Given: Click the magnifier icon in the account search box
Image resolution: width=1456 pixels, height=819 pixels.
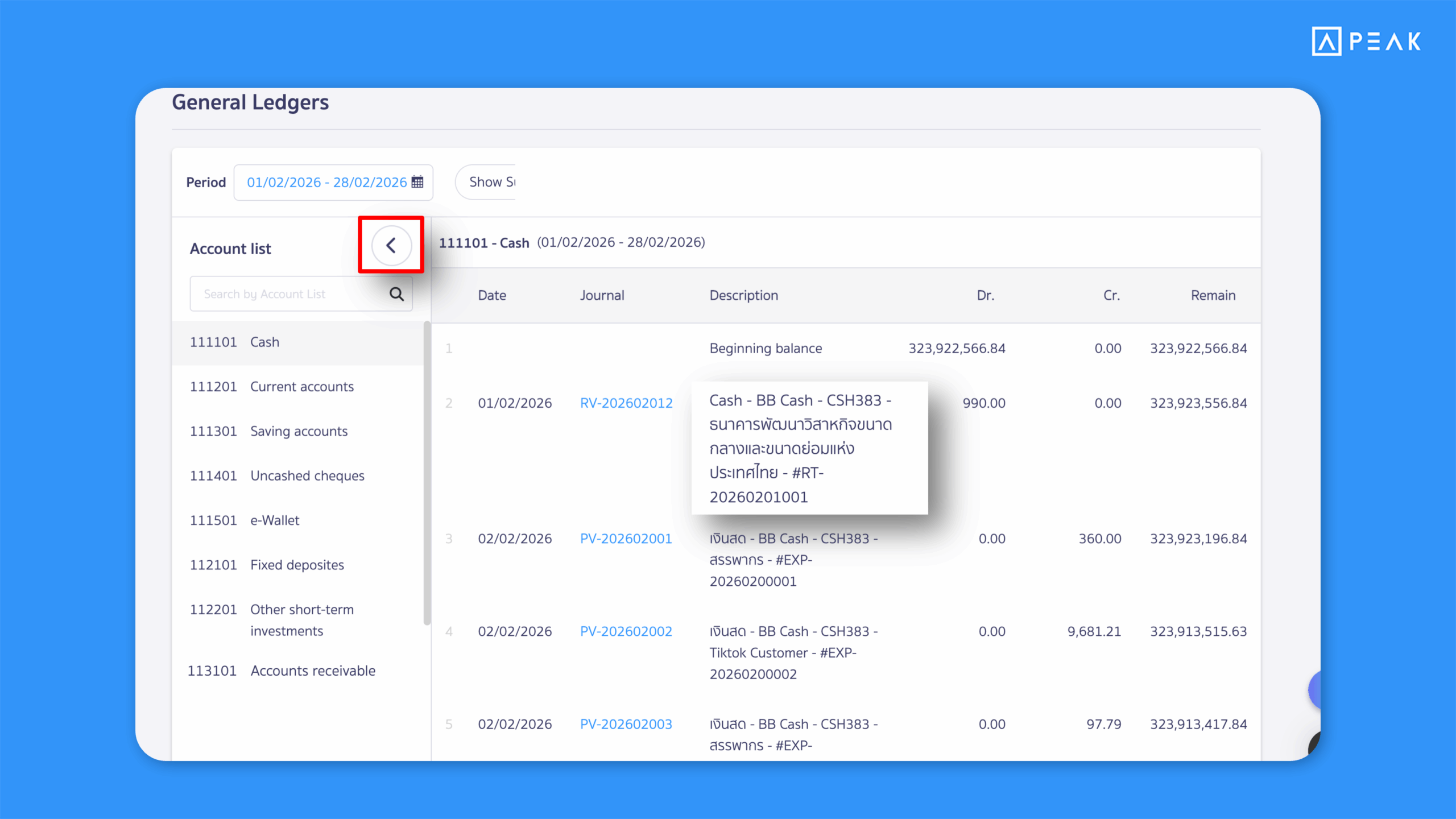Looking at the screenshot, I should pyautogui.click(x=396, y=293).
